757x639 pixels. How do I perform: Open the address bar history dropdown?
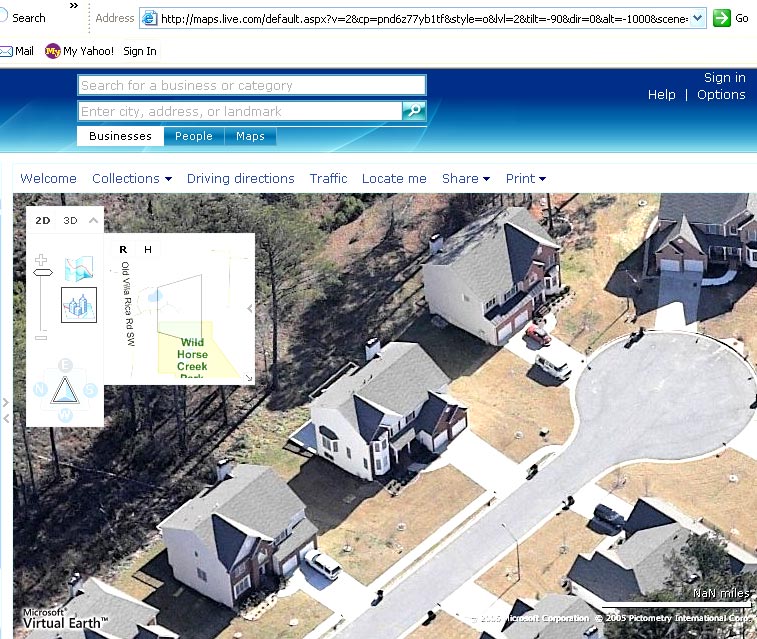697,18
